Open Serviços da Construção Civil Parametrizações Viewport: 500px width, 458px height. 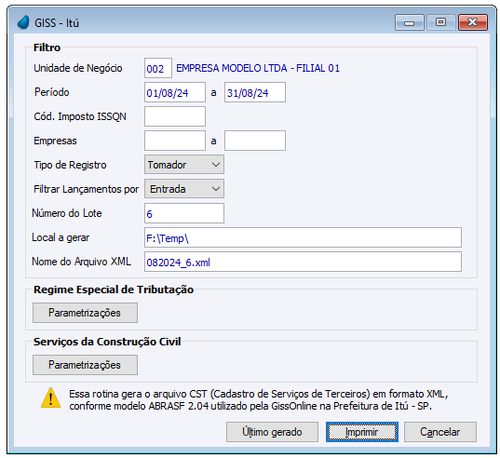tap(85, 365)
